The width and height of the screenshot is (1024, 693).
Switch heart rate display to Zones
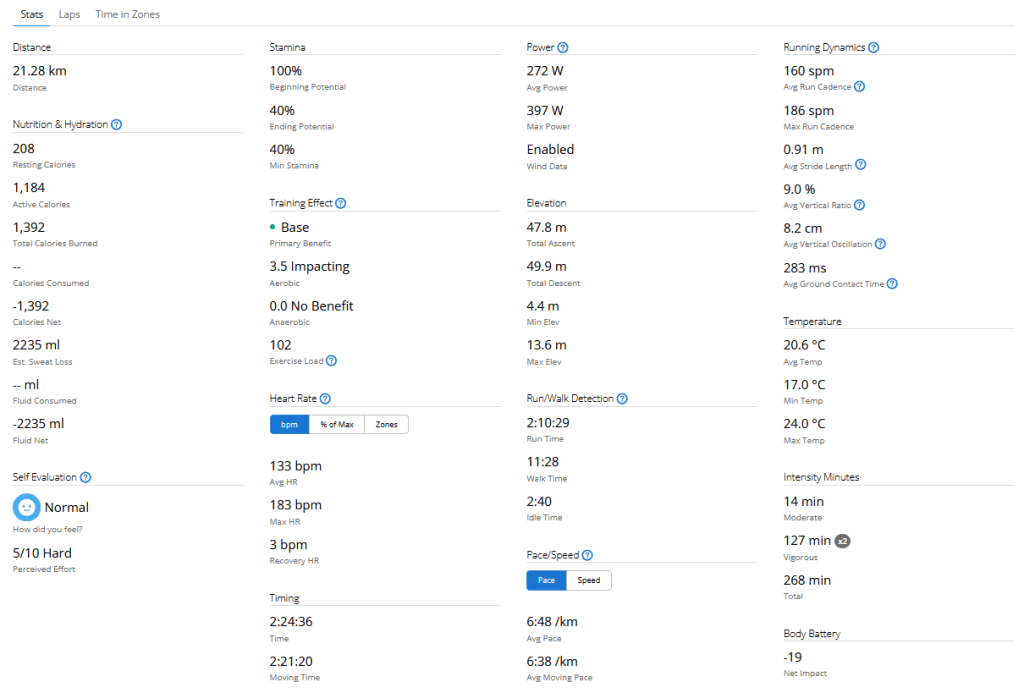tap(386, 425)
